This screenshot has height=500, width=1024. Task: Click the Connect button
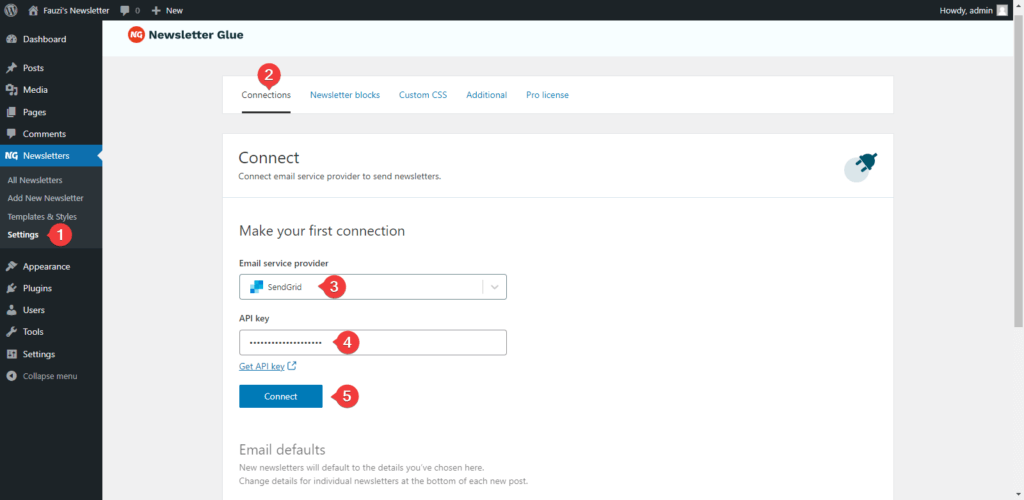point(281,396)
